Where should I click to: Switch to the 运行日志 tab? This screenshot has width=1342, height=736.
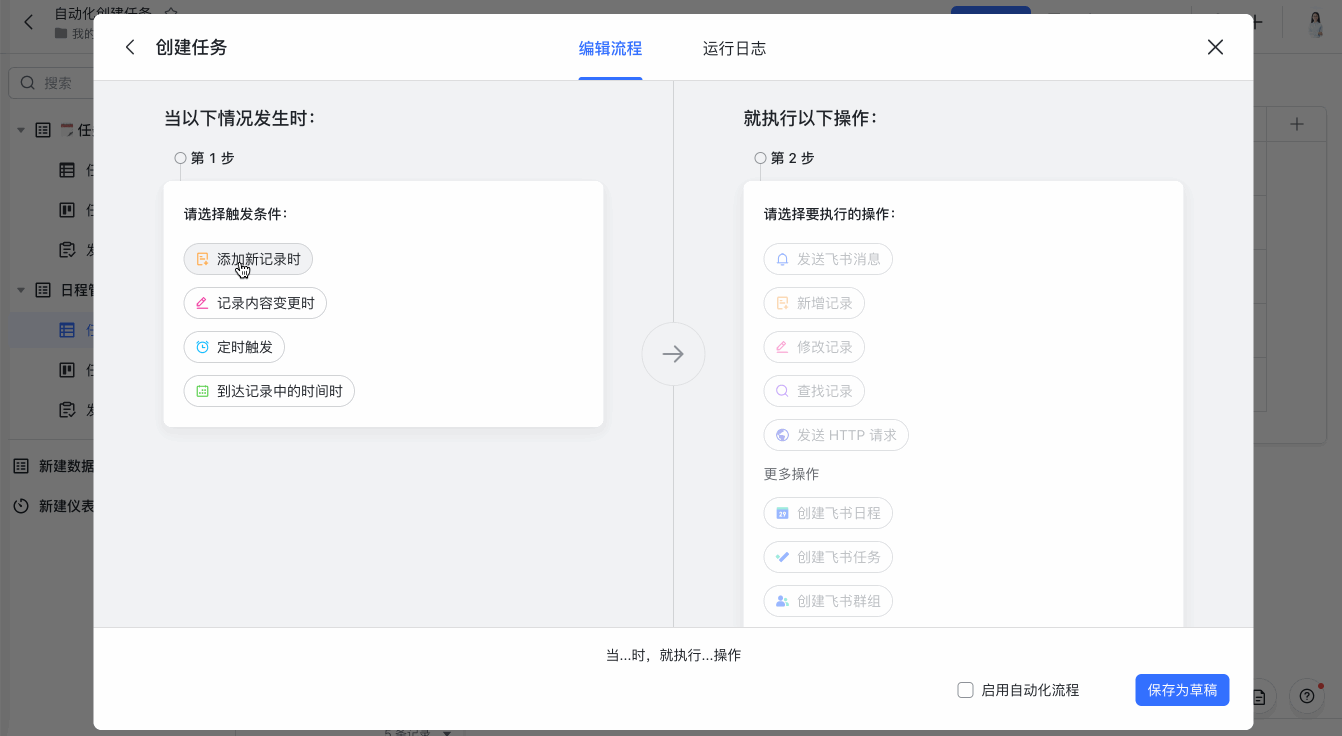pyautogui.click(x=734, y=48)
